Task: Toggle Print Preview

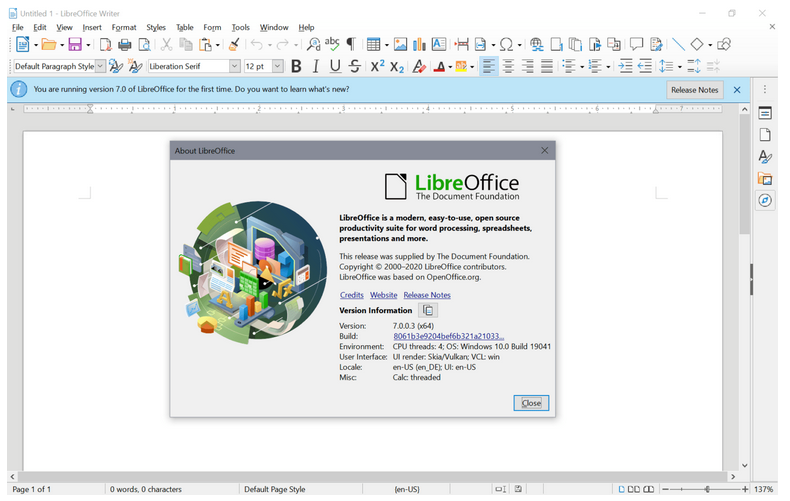Action: [x=145, y=44]
